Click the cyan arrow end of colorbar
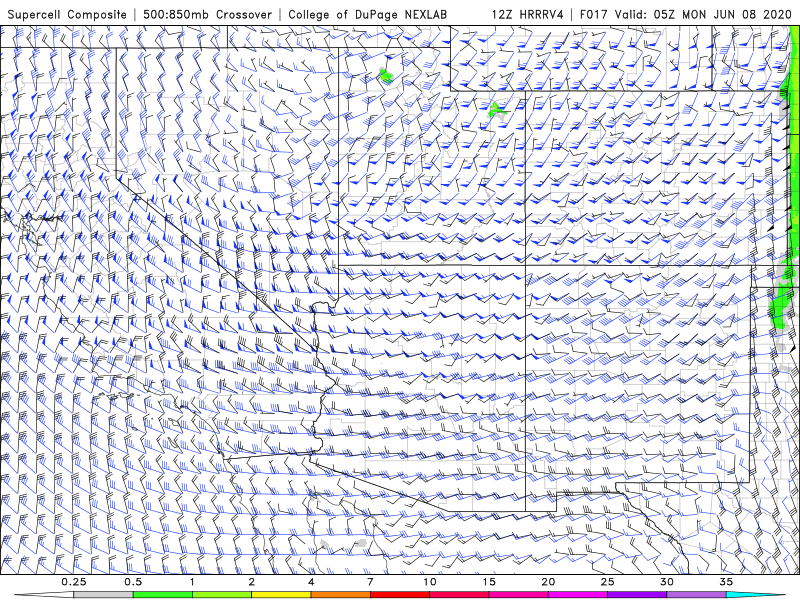Screen dimensions: 800x600 pos(755,595)
